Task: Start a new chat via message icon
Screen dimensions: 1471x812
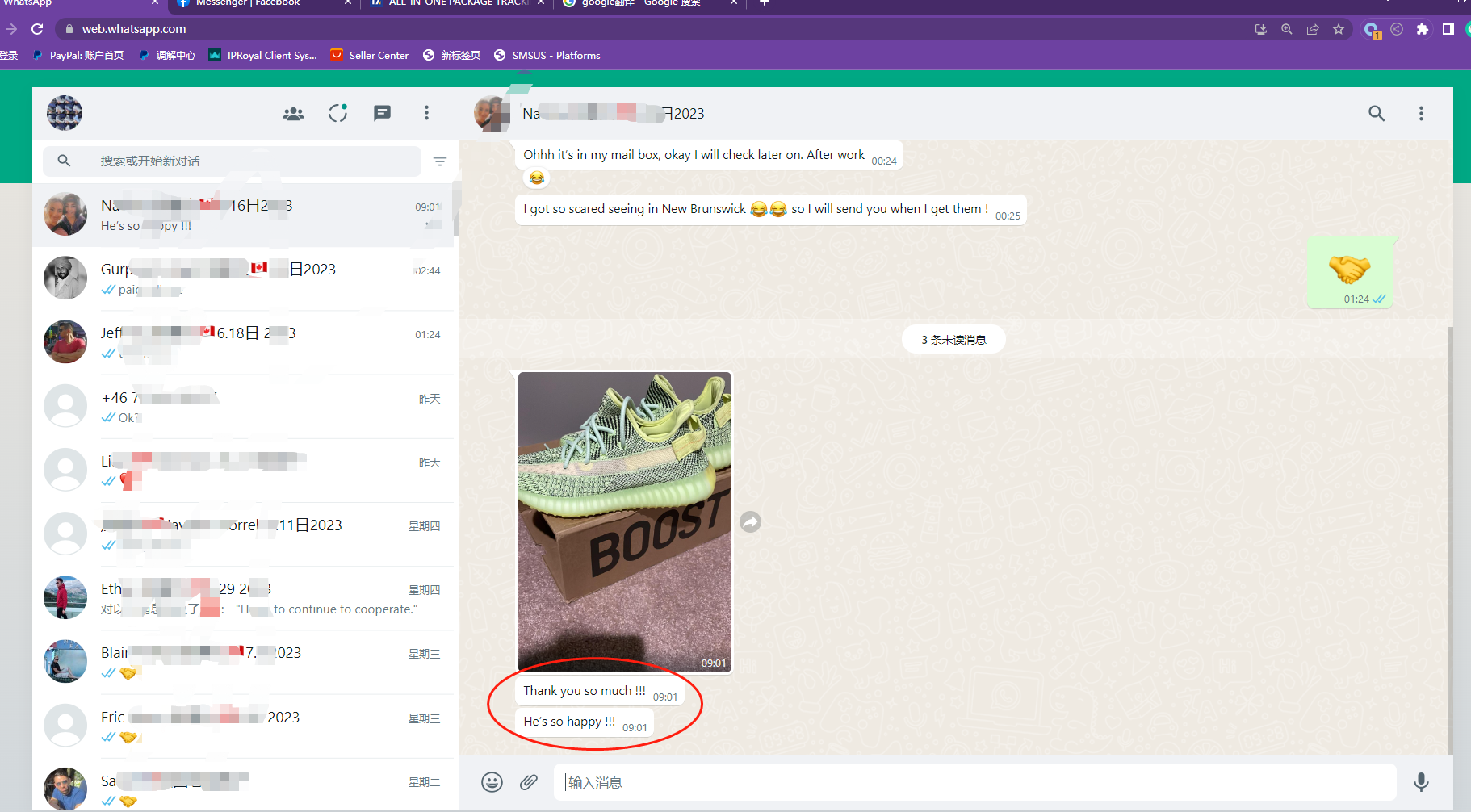Action: point(382,114)
